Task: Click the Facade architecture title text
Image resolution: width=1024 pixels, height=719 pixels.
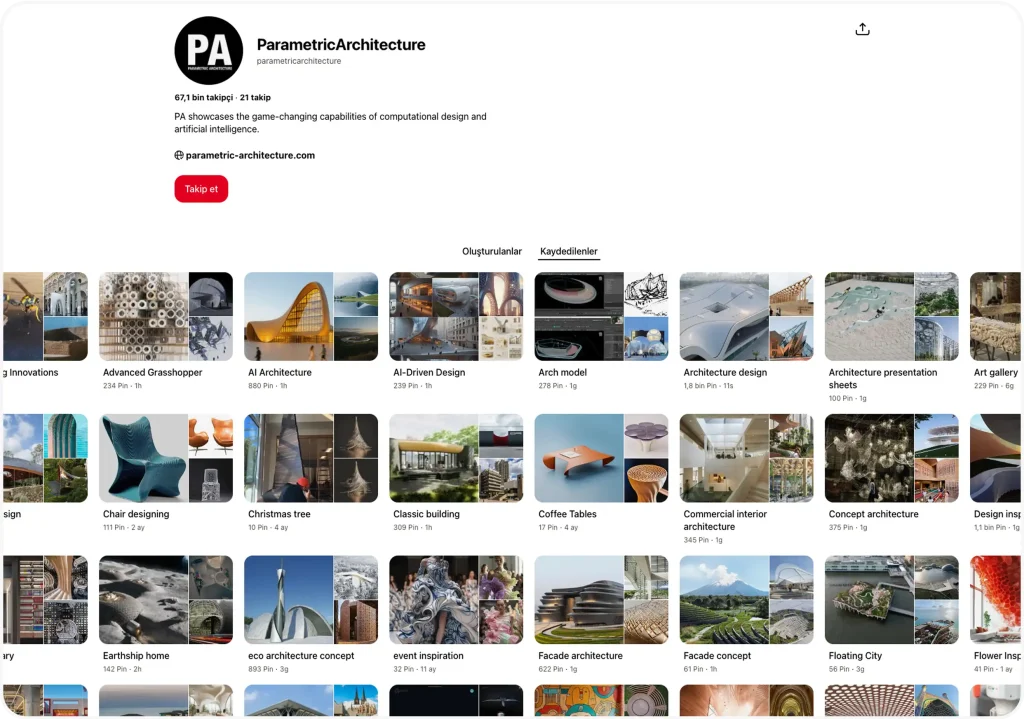Action: pos(580,656)
